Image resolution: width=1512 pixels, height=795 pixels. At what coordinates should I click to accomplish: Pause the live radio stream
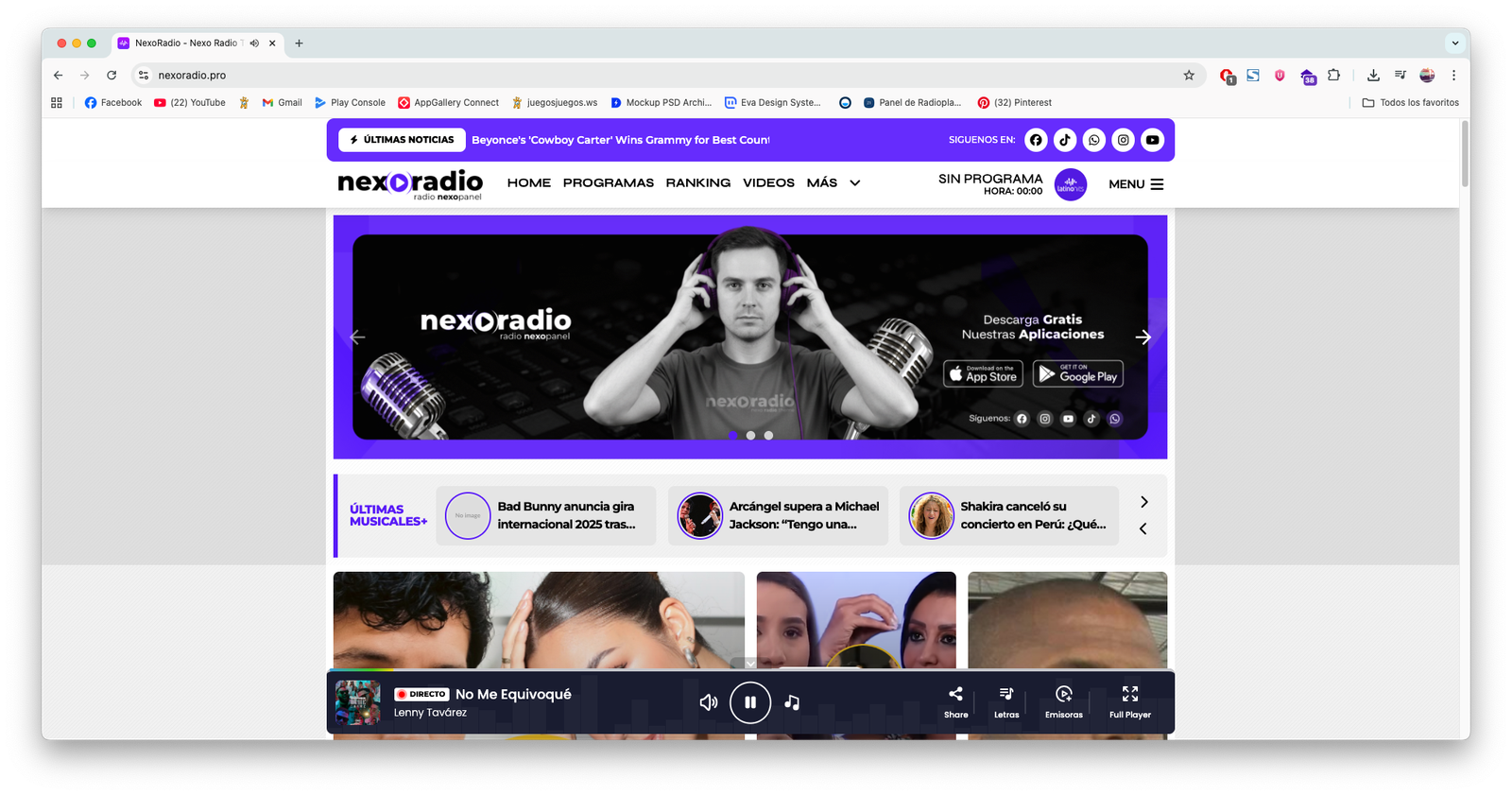click(x=750, y=702)
